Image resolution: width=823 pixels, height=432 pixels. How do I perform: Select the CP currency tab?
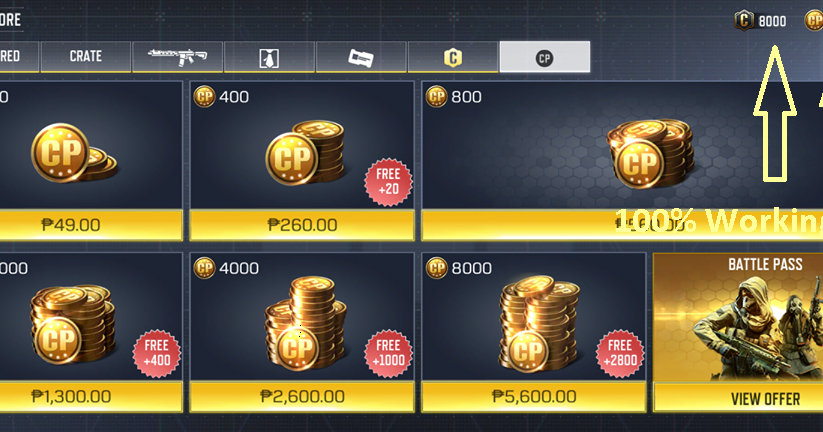[544, 57]
